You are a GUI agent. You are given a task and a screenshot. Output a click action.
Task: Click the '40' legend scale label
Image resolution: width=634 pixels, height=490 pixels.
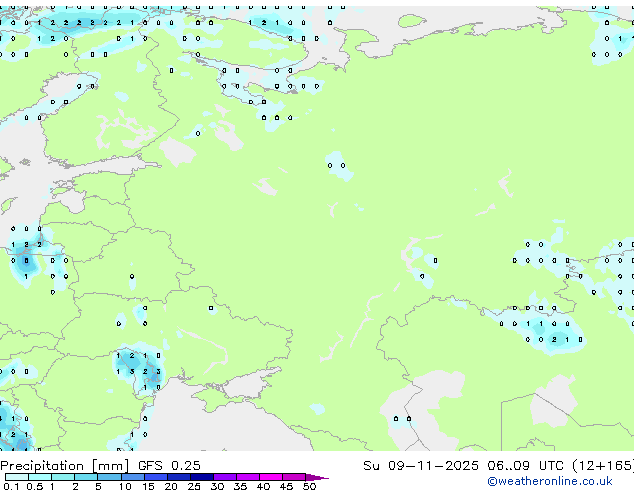[263, 486]
